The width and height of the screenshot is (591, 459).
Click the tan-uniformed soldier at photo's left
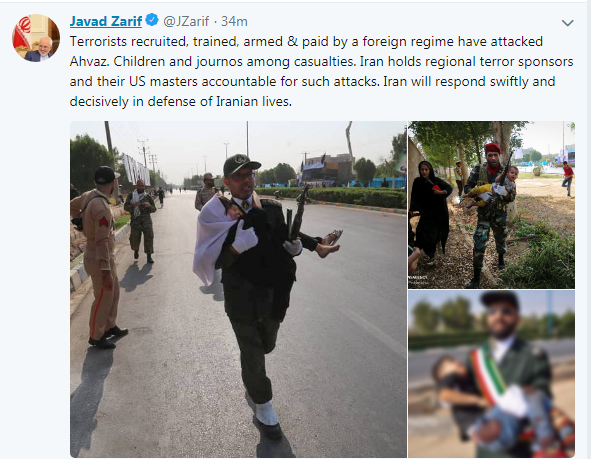pyautogui.click(x=98, y=257)
